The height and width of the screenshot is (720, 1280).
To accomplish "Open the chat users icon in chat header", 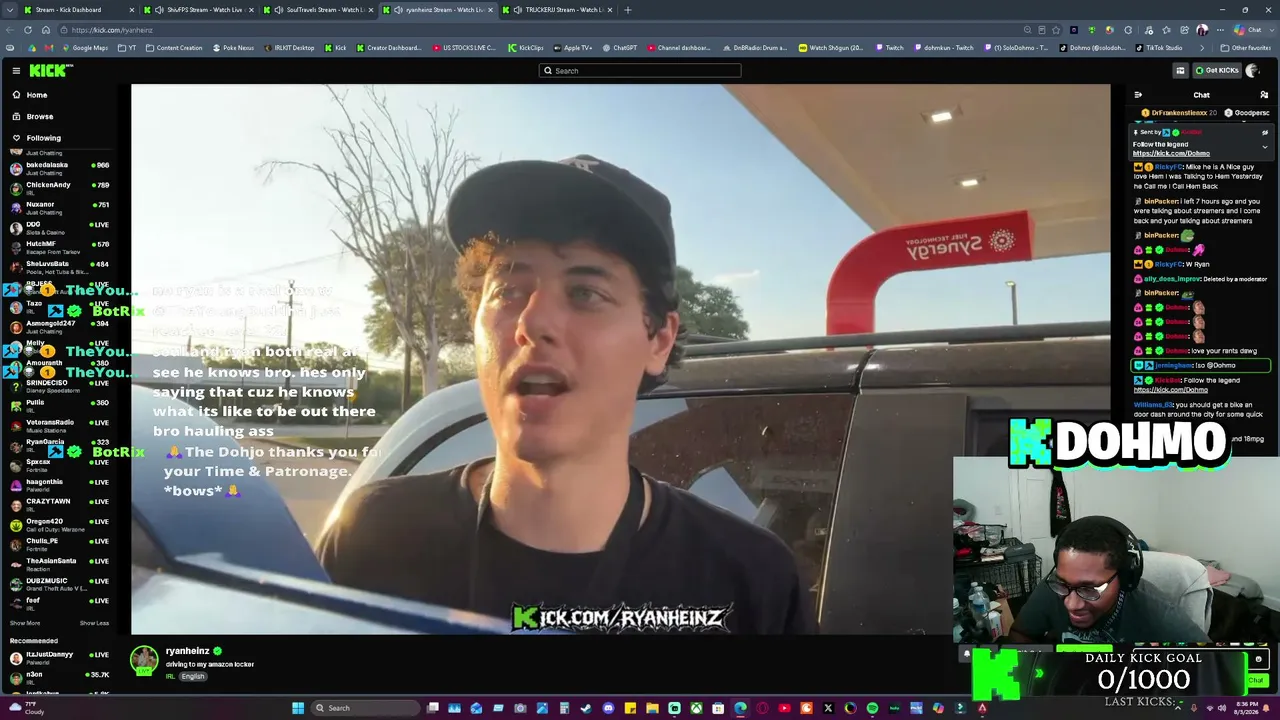I will coord(1264,95).
